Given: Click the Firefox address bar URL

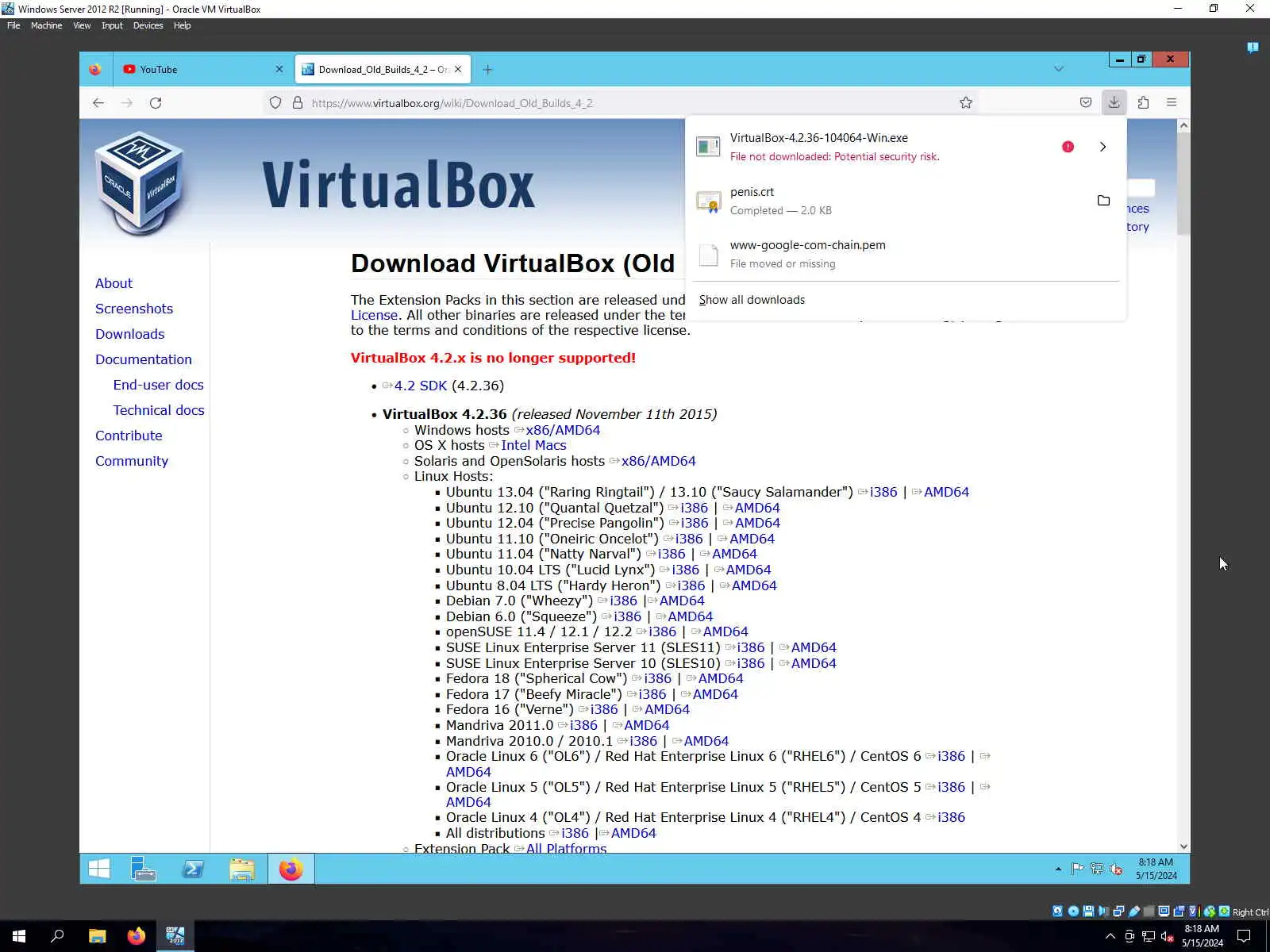Looking at the screenshot, I should point(452,103).
